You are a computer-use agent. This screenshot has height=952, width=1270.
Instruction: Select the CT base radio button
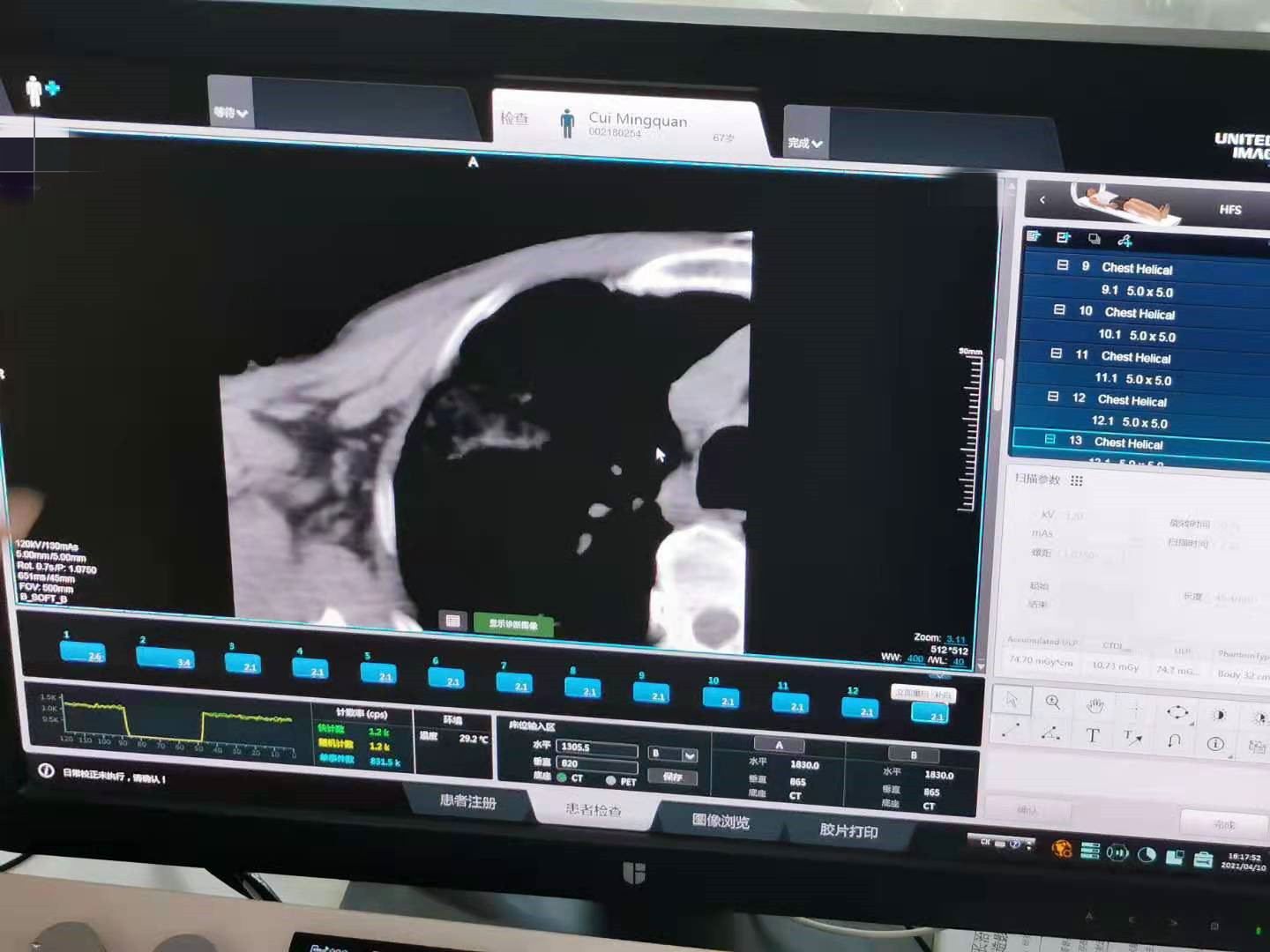[562, 777]
